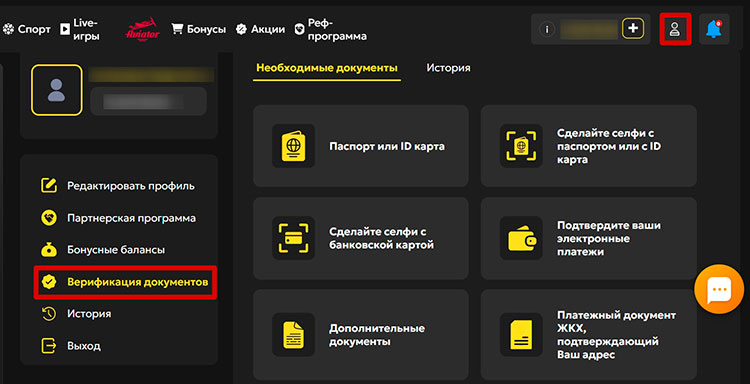Open Дополнительные документы card

[x=361, y=335]
